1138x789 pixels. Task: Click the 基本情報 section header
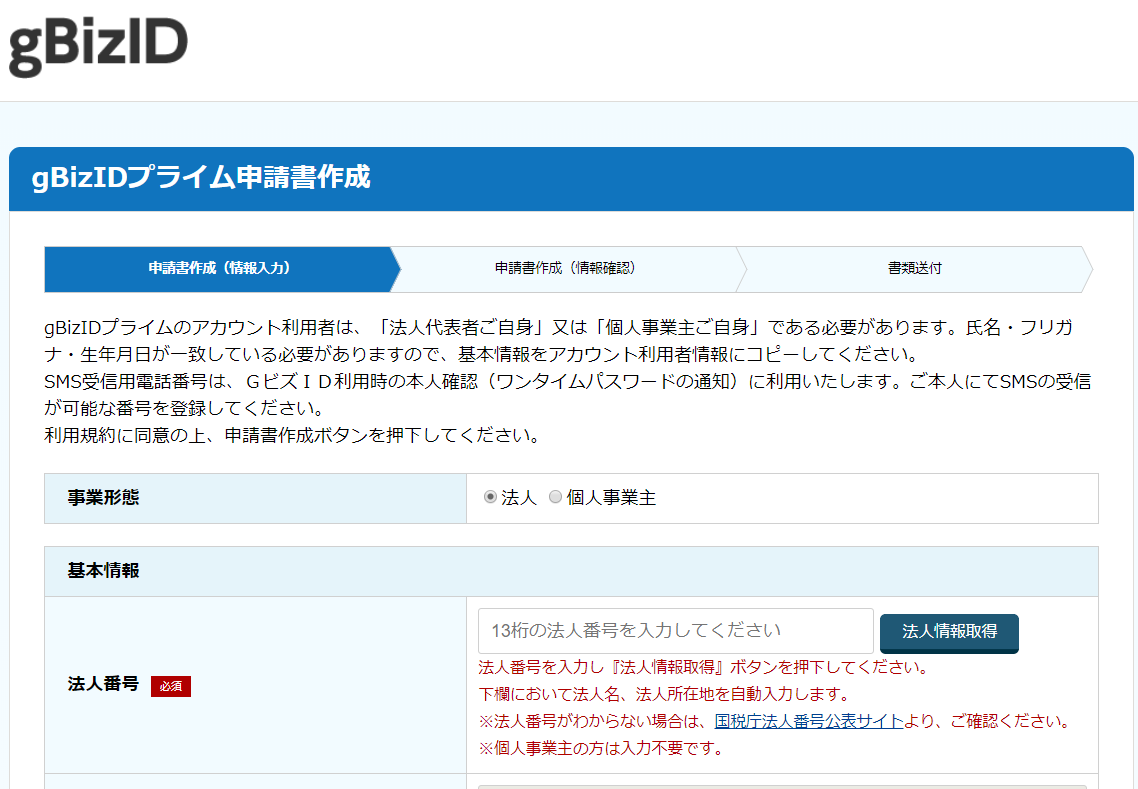pos(571,571)
